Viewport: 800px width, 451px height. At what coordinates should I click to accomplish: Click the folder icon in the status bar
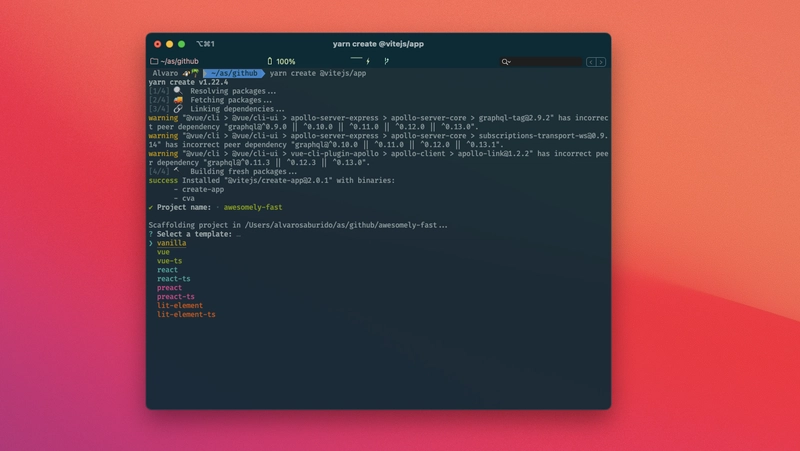click(x=154, y=61)
